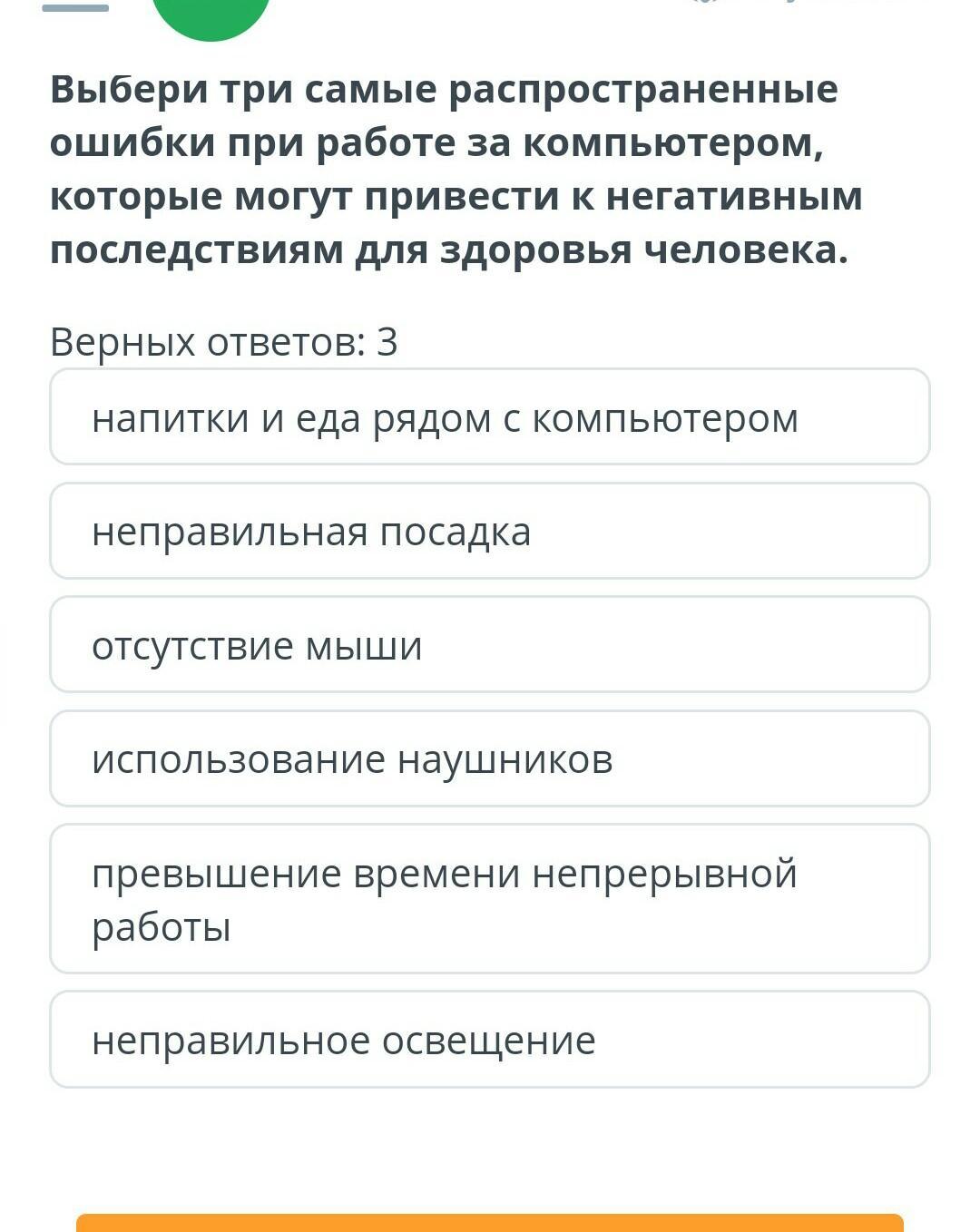Open the gray hamburger menu line
The height and width of the screenshot is (1232, 980).
(75, 7)
